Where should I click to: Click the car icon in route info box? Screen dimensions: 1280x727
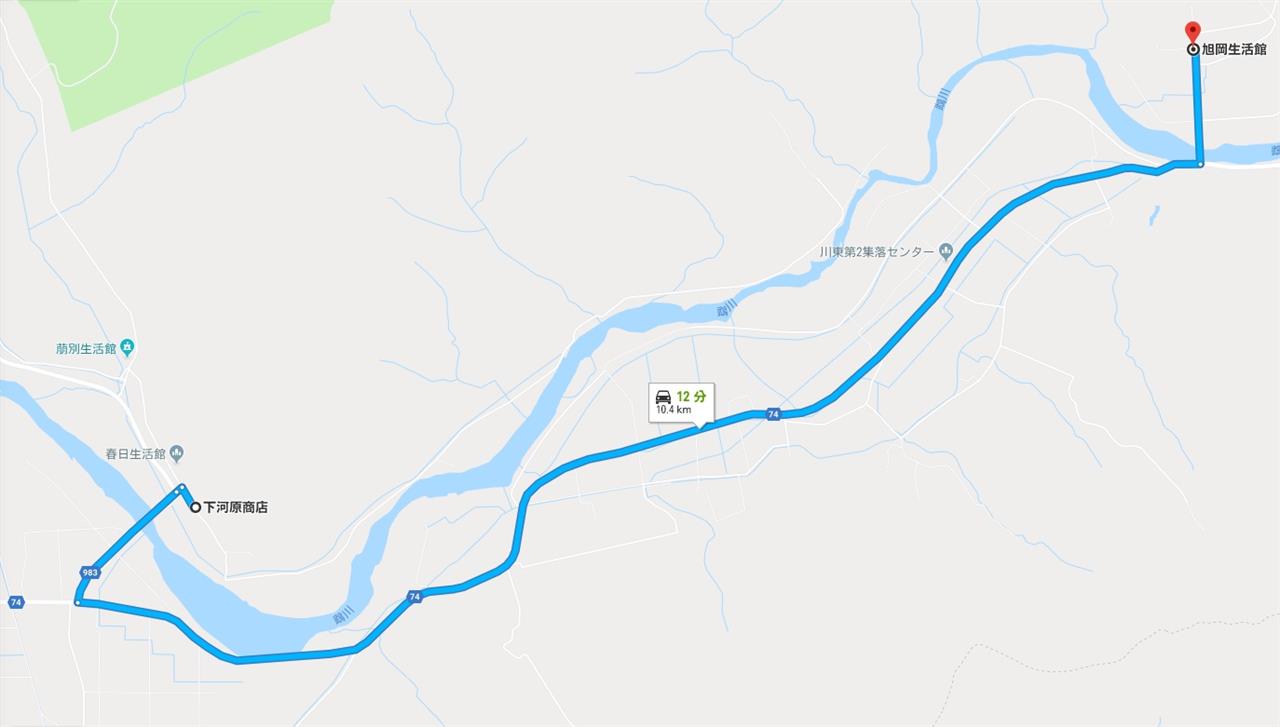click(x=664, y=396)
